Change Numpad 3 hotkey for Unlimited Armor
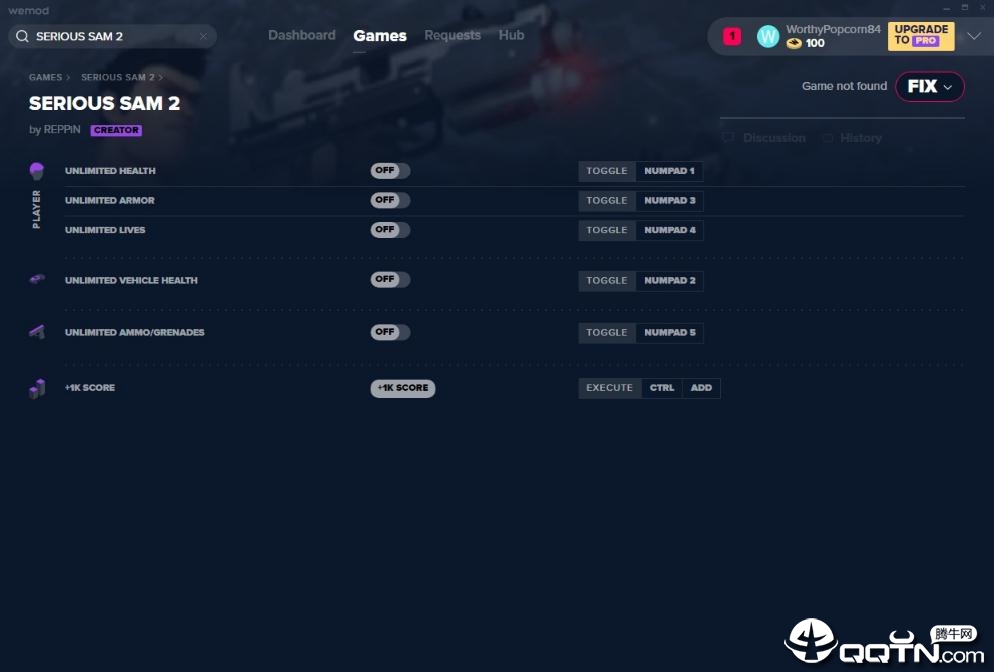 (x=669, y=200)
